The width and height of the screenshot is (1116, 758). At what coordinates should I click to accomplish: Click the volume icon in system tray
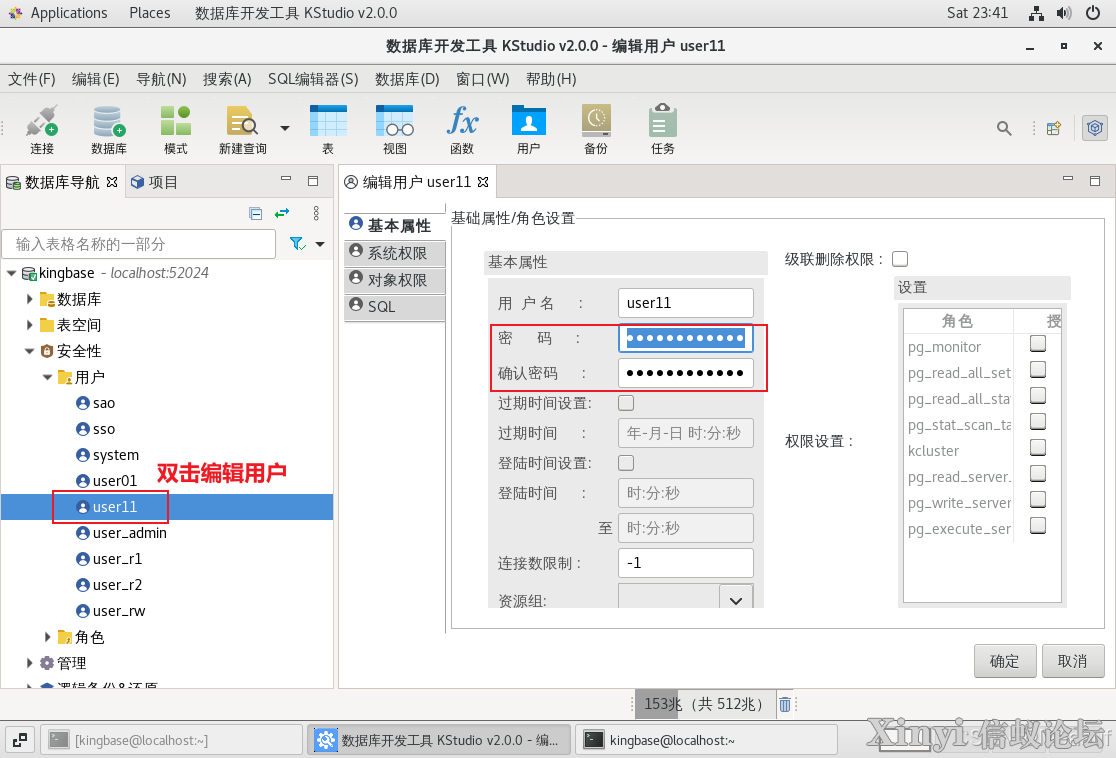pos(1064,13)
